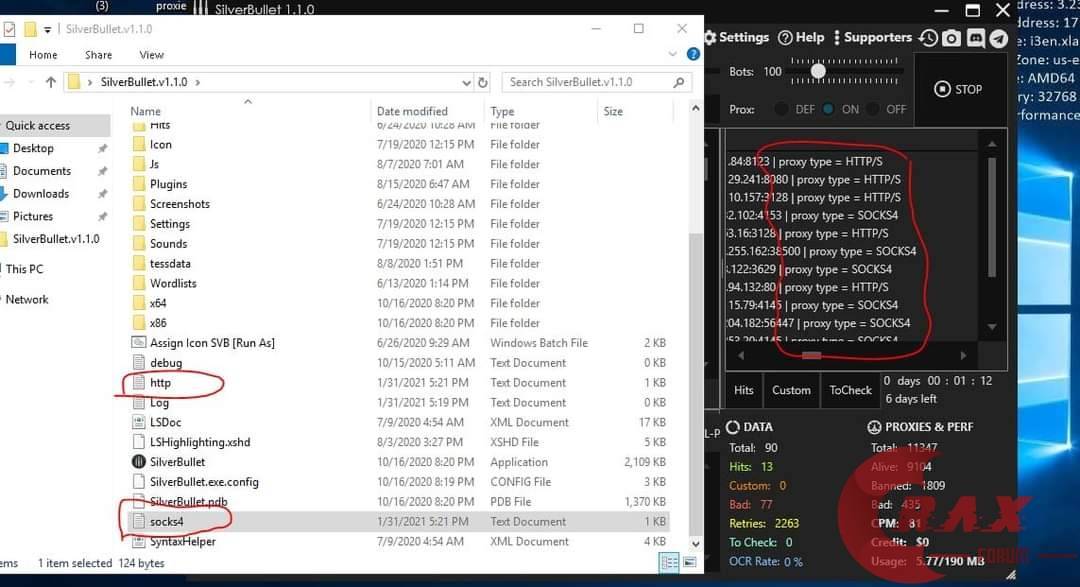The height and width of the screenshot is (587, 1080).
Task: Select the http text file icon
Action: (x=138, y=382)
